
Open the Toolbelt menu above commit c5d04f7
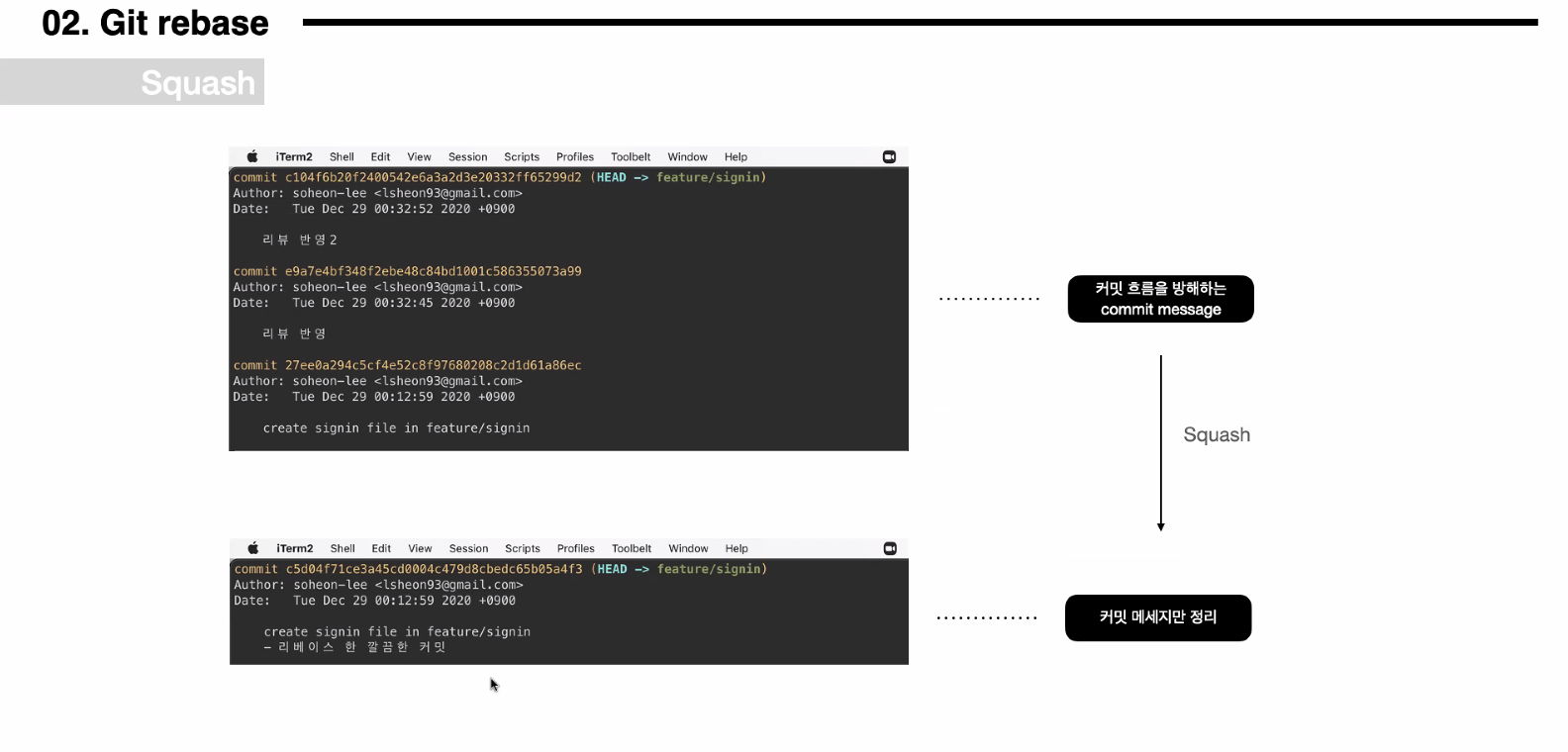pyautogui.click(x=632, y=548)
